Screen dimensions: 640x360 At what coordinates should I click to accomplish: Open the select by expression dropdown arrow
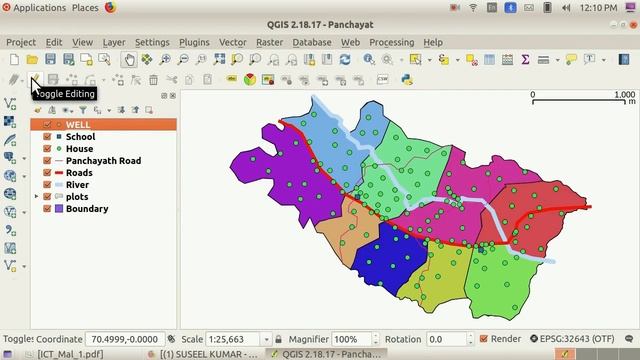pyautogui.click(x=458, y=60)
